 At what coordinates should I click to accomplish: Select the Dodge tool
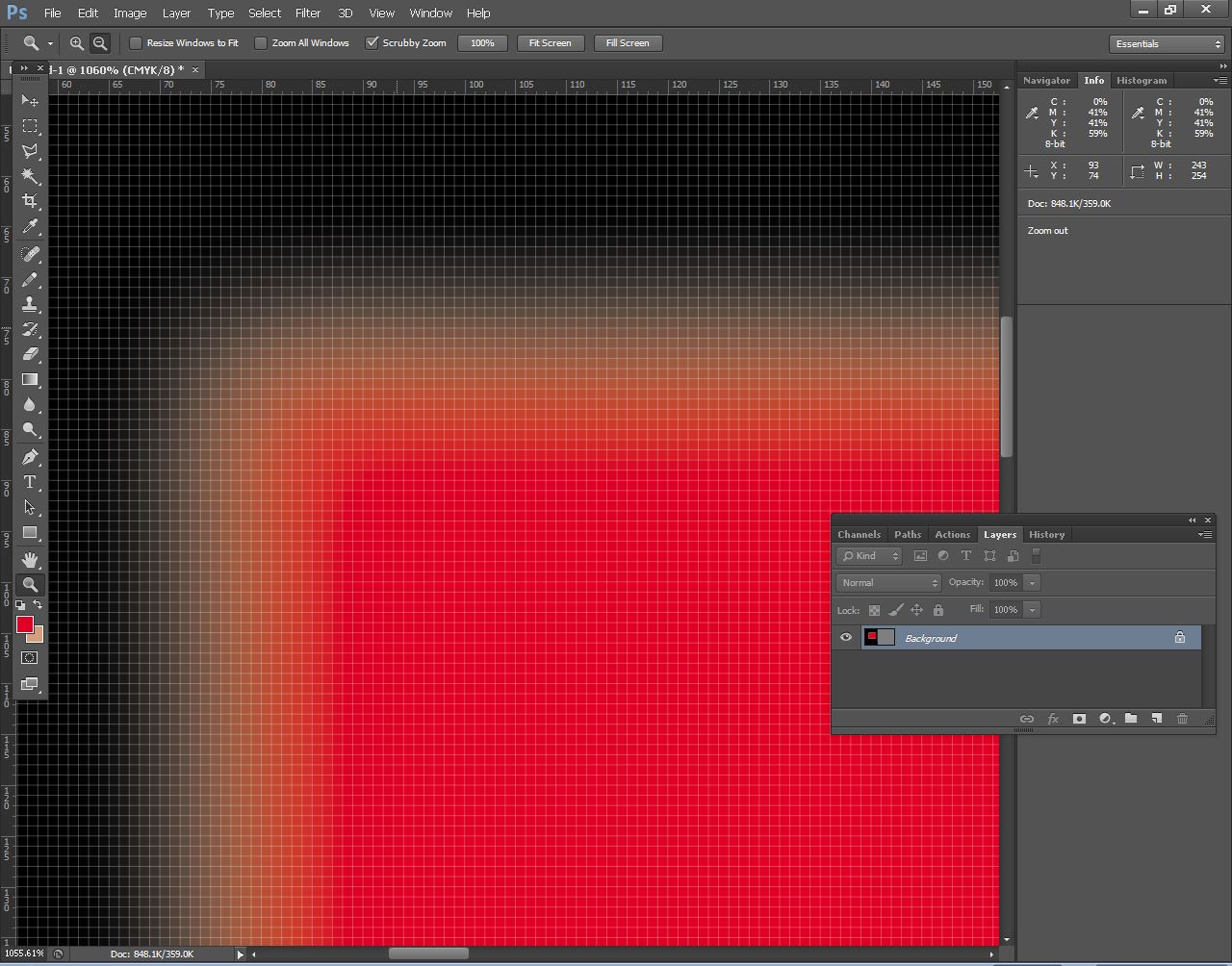pos(30,429)
